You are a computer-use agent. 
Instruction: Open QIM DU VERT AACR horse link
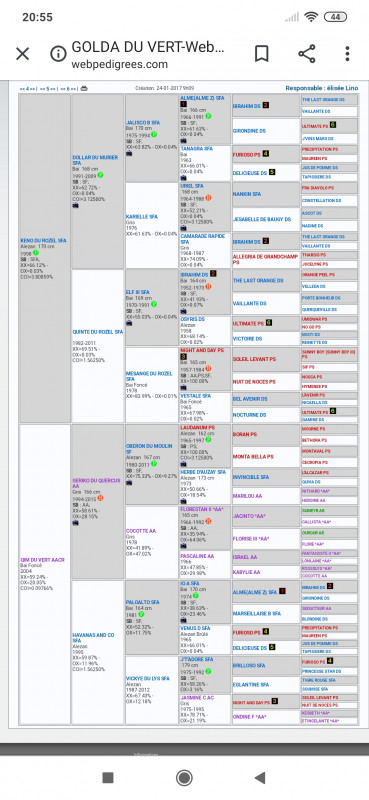pos(42,560)
